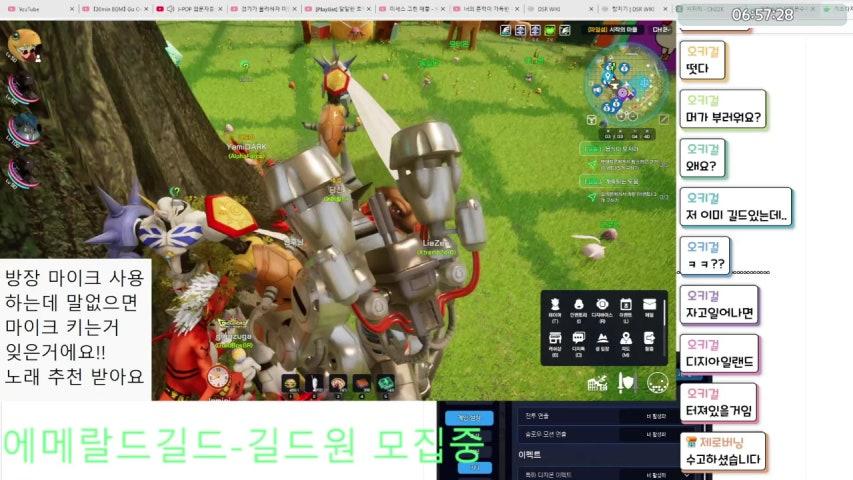Select the fifth buff icon at top
853x480 pixels.
[x=565, y=30]
